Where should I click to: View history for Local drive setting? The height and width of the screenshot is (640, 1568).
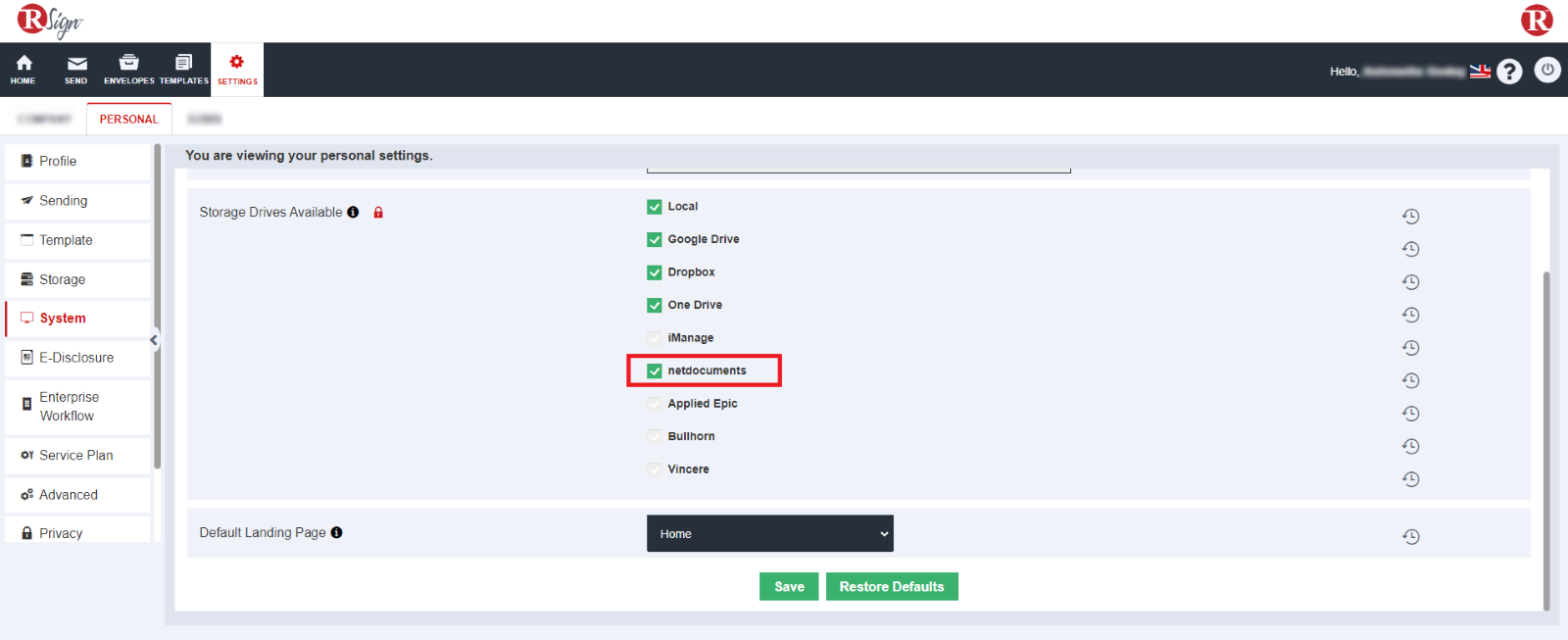point(1411,217)
